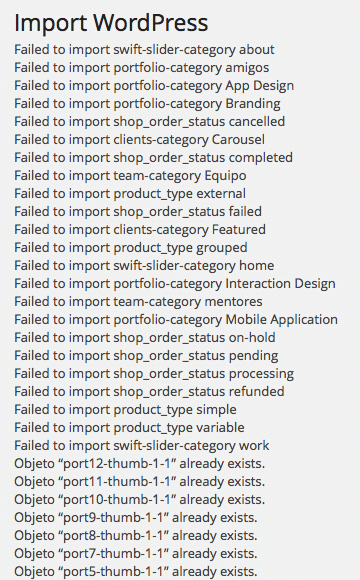Click the Import WordPress heading

coord(111,23)
